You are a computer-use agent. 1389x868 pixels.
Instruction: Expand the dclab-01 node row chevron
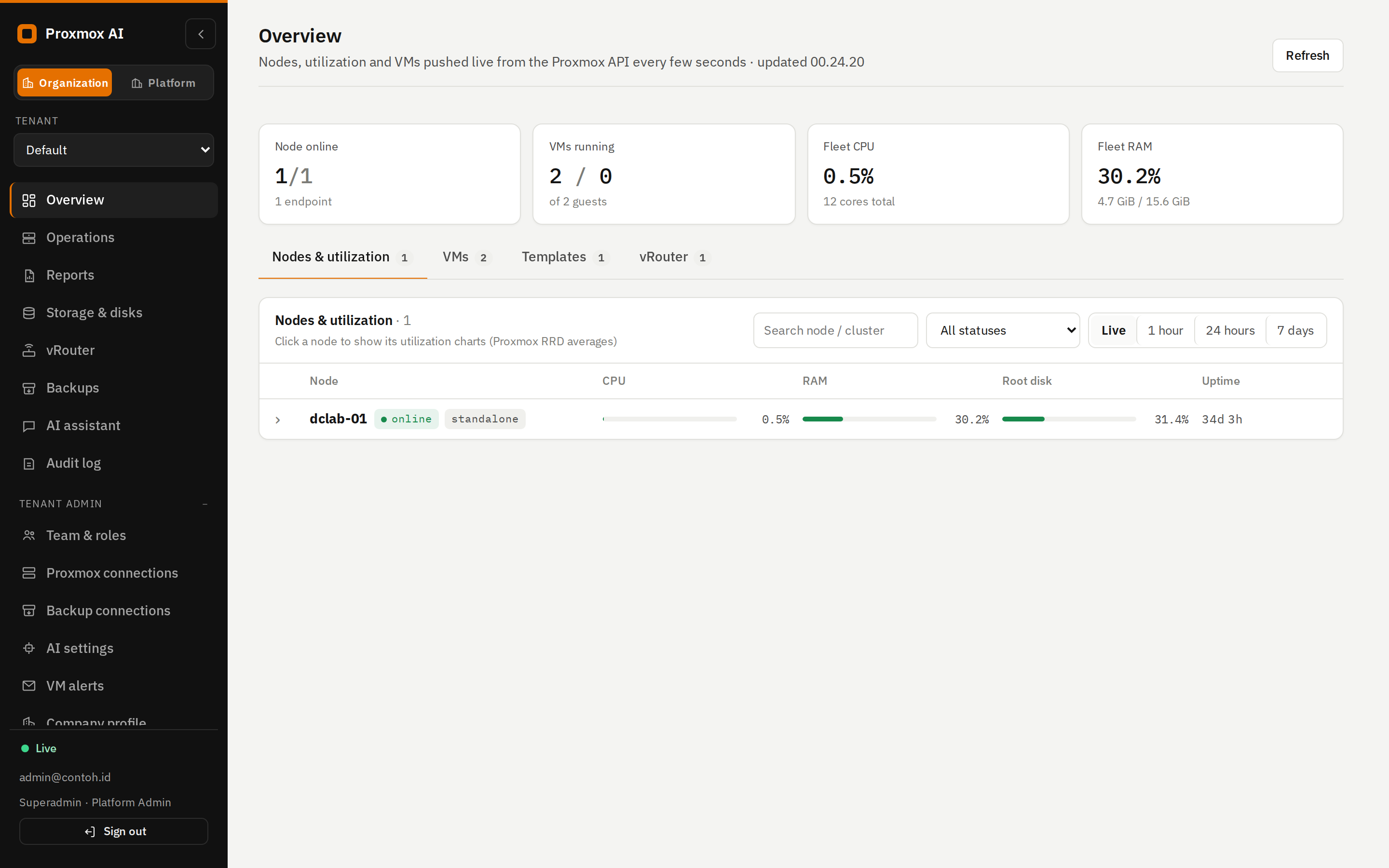(x=278, y=420)
